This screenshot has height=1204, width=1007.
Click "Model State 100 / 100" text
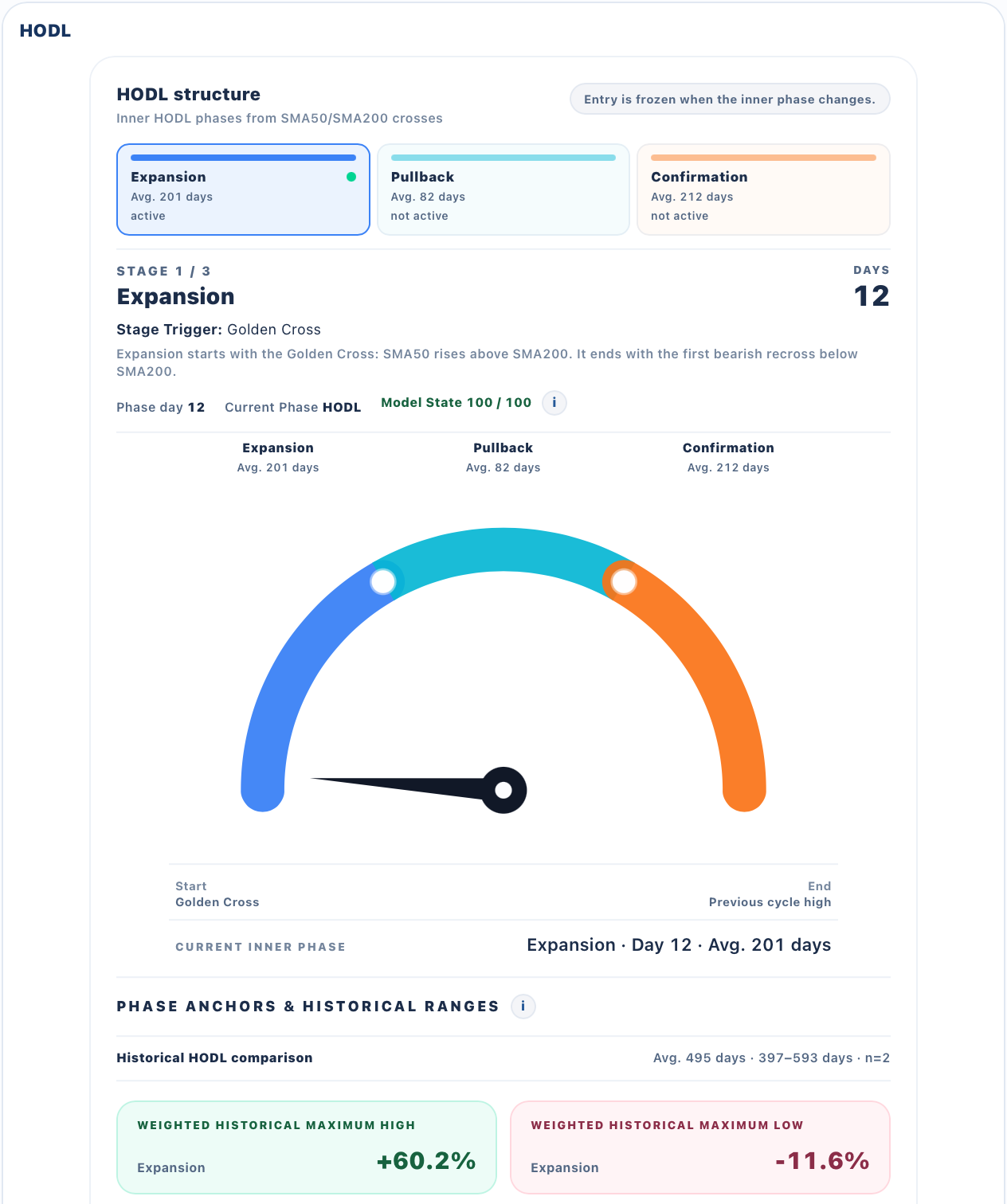(456, 403)
